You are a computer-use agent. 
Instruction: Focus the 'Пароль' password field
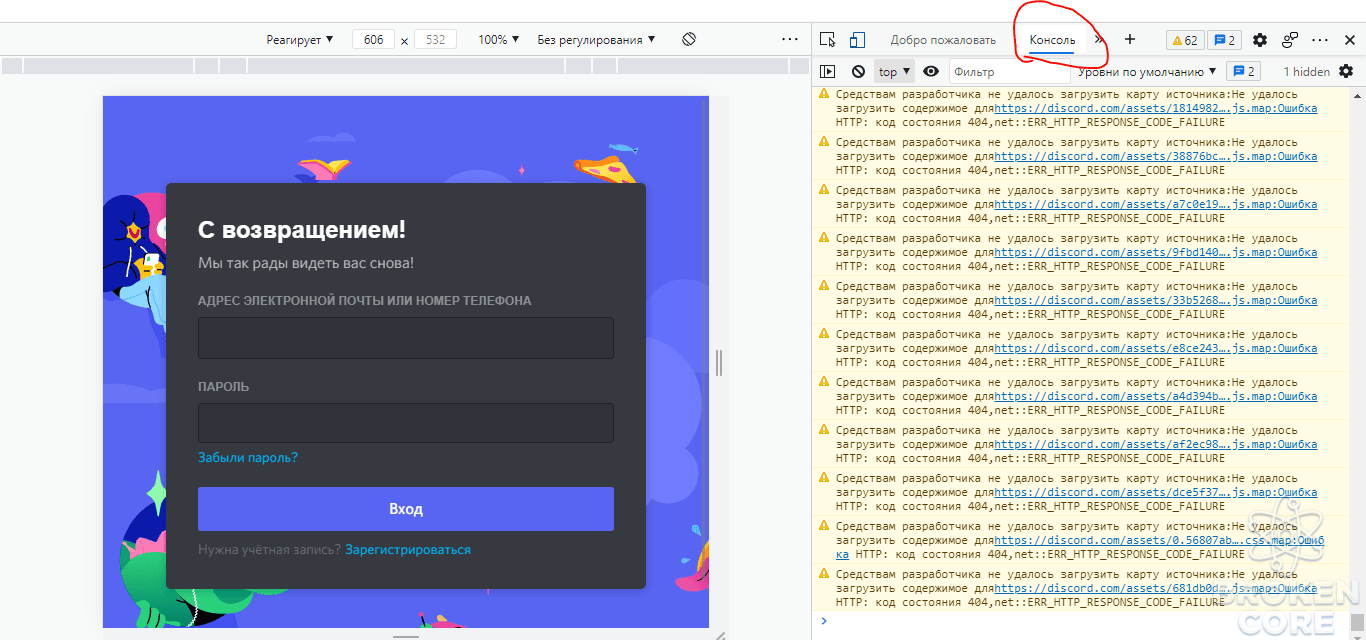coord(406,423)
